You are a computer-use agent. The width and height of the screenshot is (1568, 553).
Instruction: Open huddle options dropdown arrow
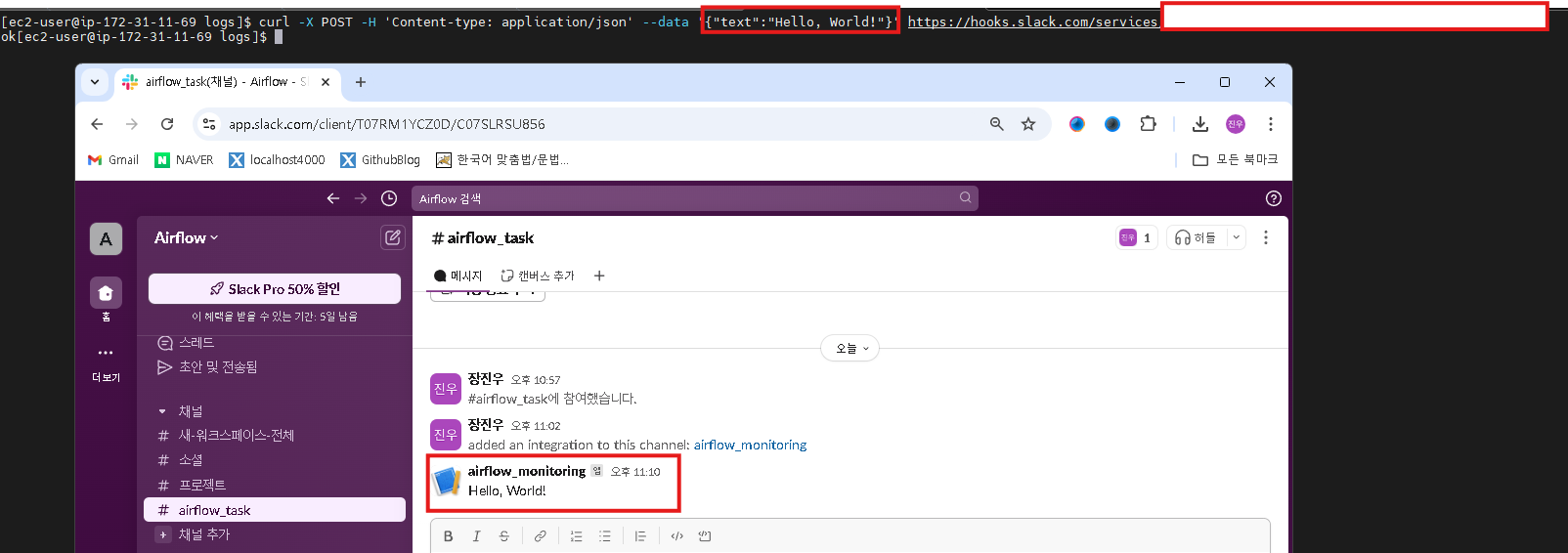click(1236, 237)
